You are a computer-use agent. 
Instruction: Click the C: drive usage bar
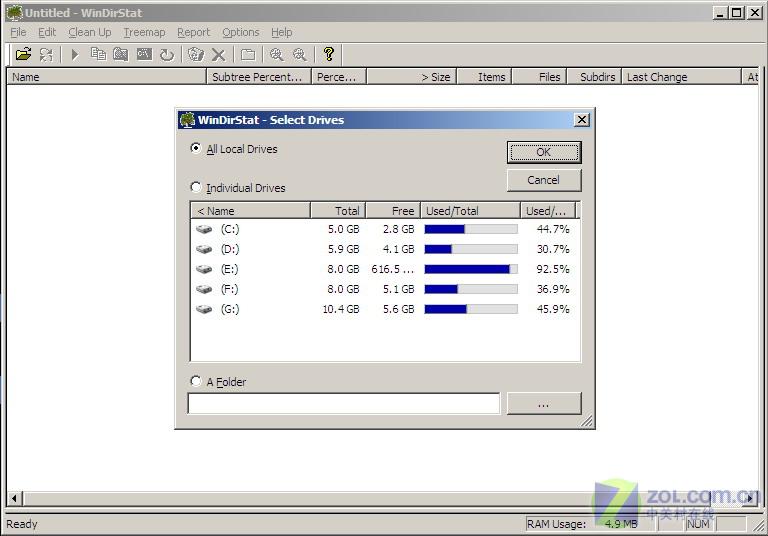pos(471,229)
